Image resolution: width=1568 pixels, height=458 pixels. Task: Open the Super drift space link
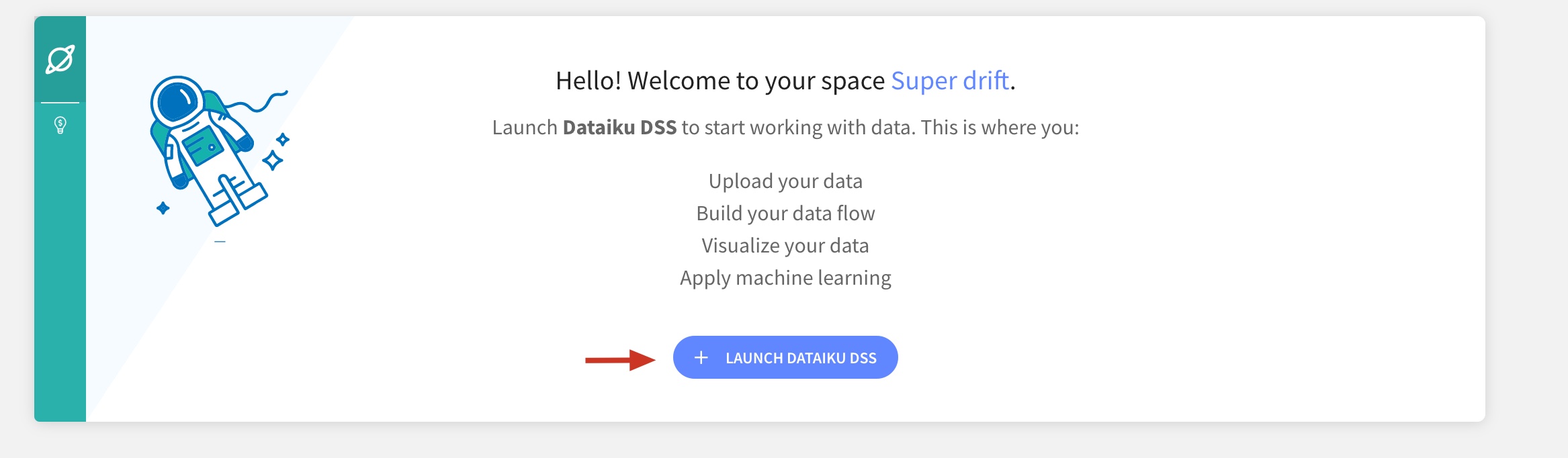pyautogui.click(x=950, y=81)
